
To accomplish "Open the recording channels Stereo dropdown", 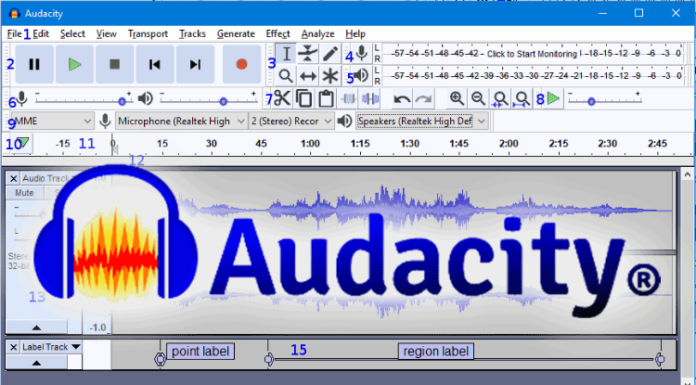I will [291, 121].
